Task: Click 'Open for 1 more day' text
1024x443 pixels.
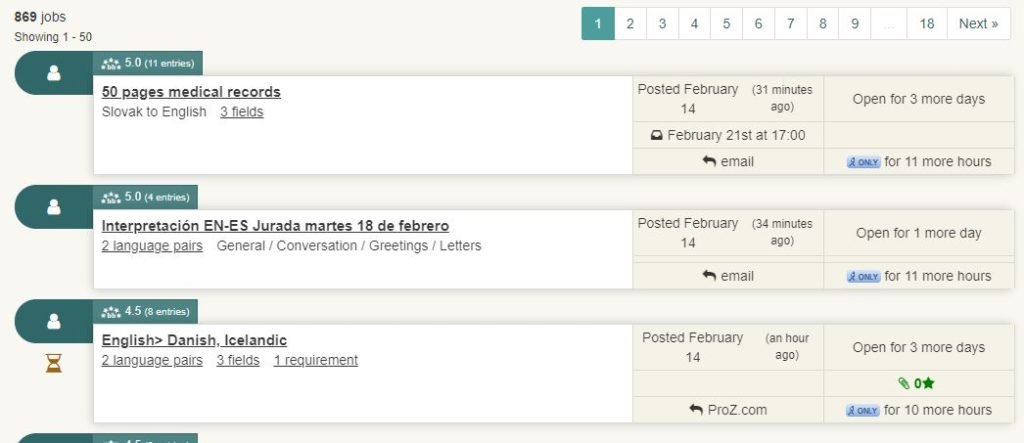Action: coord(919,233)
